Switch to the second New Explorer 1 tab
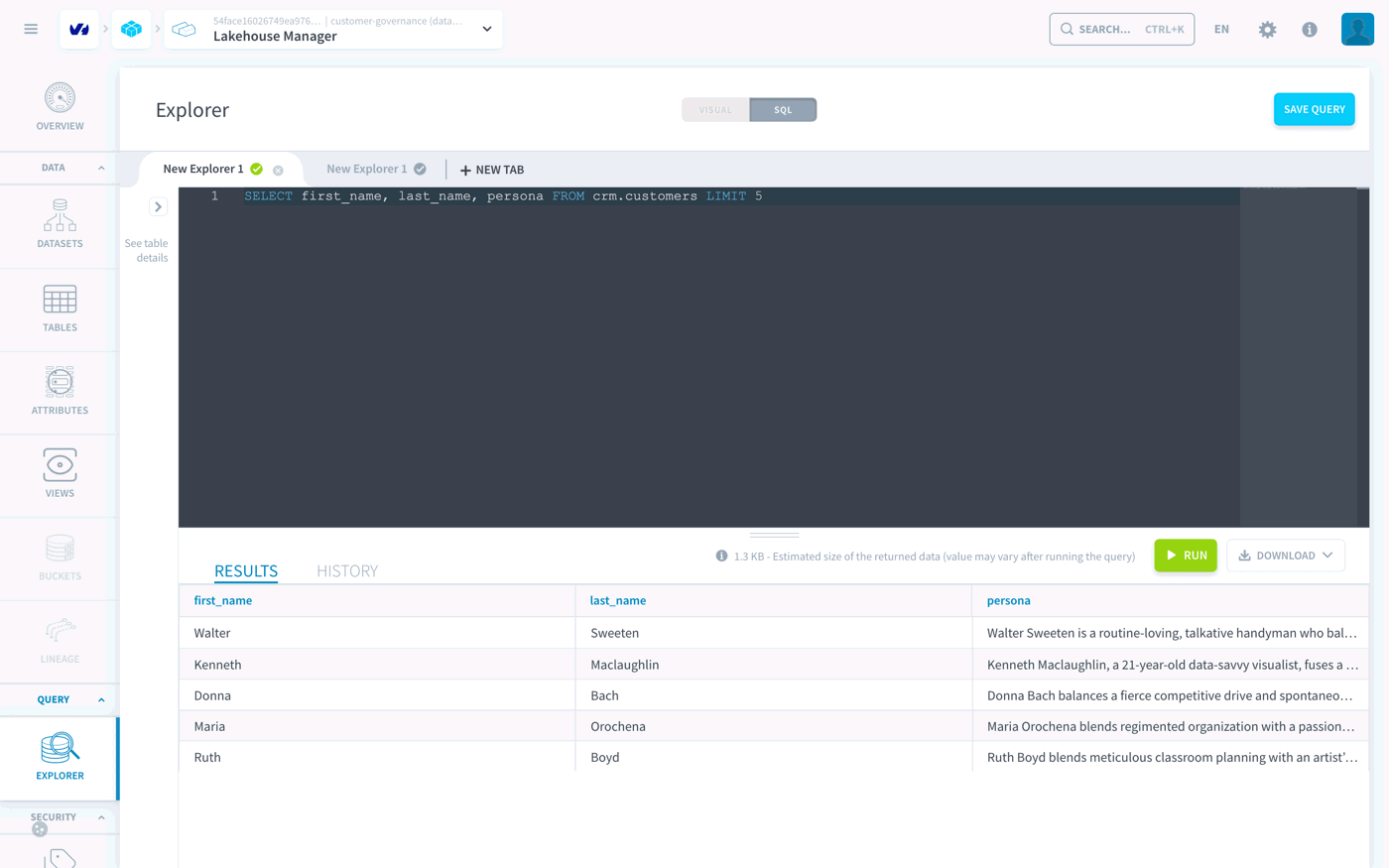 (x=367, y=170)
